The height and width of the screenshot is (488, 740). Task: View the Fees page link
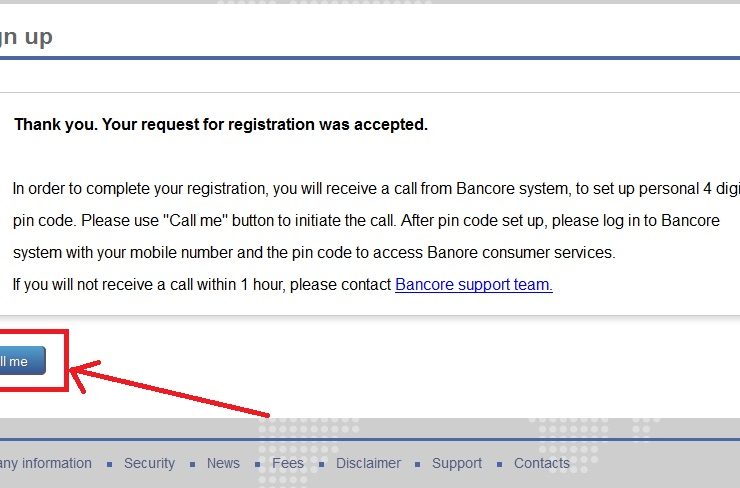(288, 463)
